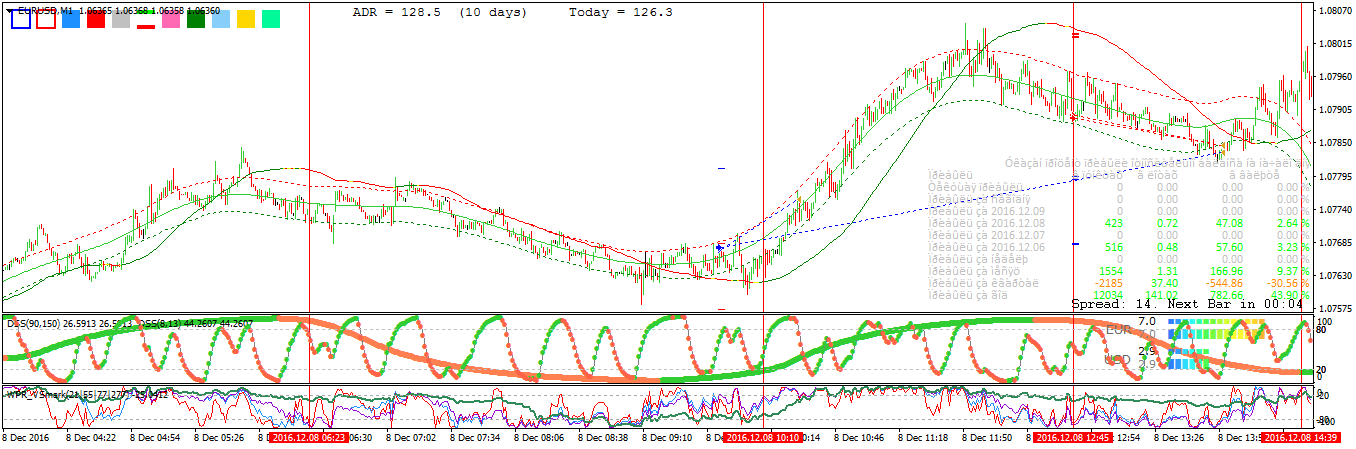Screen dimensions: 1356x449
Task: Click price level 1.07630 on scale
Action: (1335, 275)
